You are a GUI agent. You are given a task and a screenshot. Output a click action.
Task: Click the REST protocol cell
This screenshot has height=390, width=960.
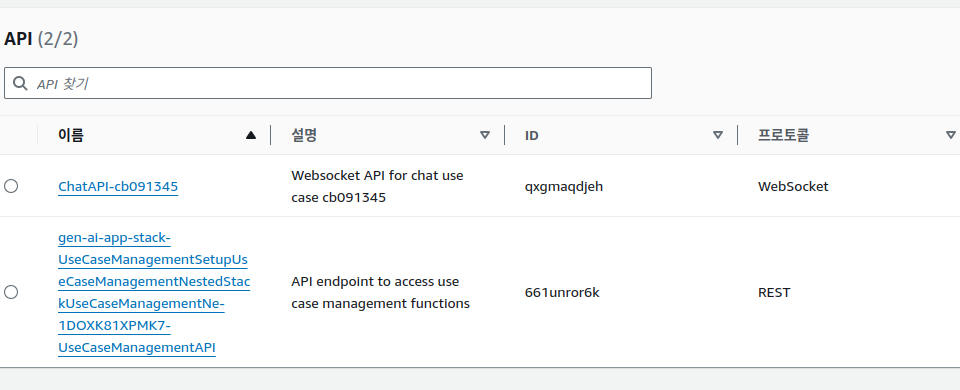(774, 293)
